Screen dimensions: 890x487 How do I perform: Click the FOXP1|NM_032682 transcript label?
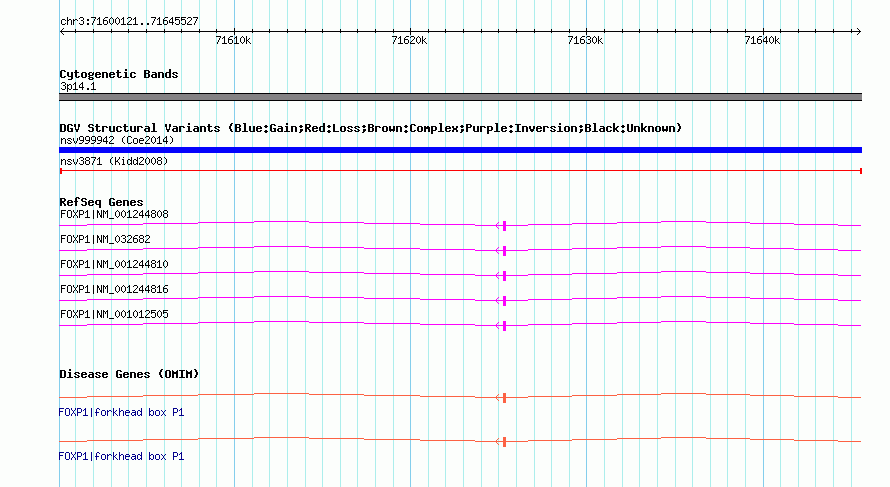(105, 239)
